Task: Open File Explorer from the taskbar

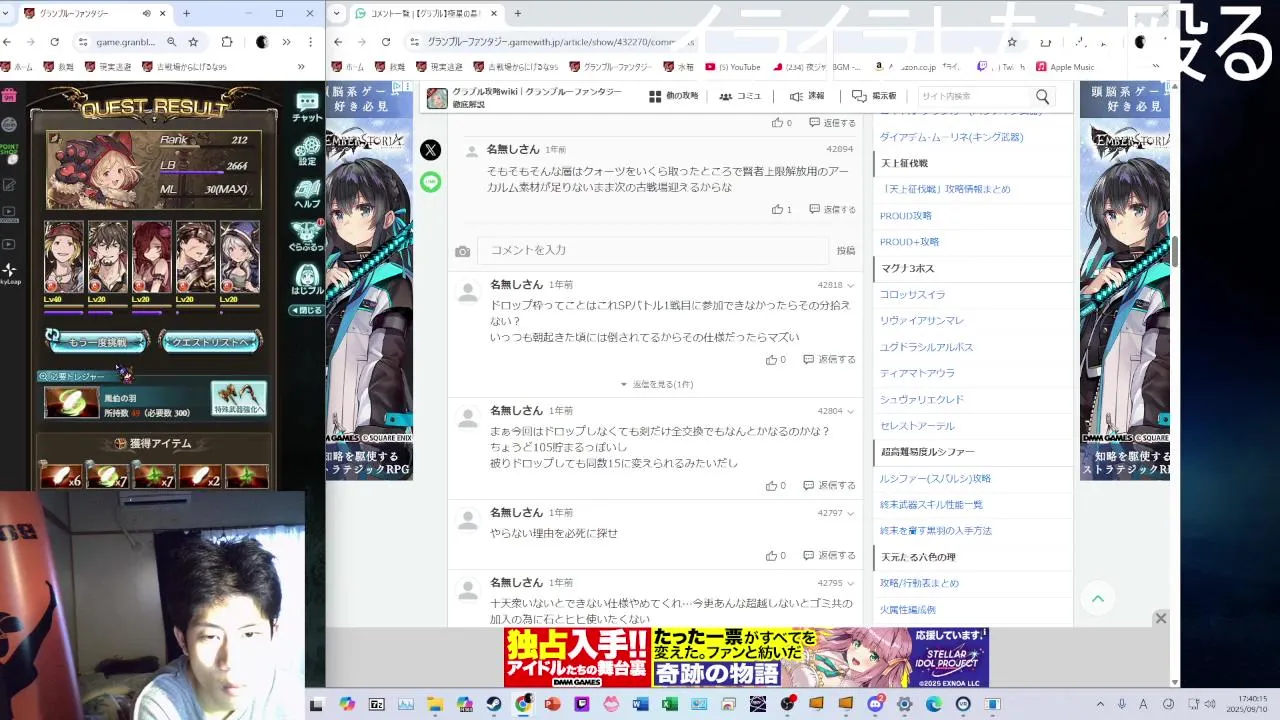Action: pyautogui.click(x=434, y=704)
